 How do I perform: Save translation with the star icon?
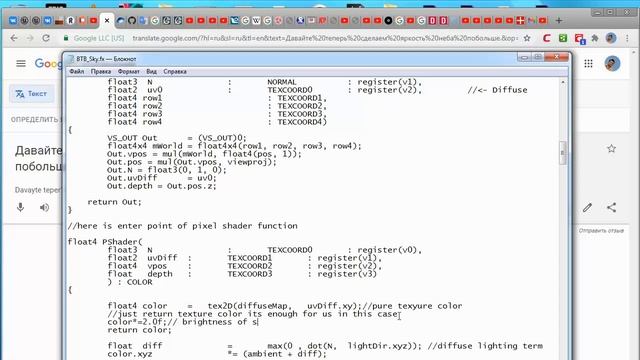611,149
